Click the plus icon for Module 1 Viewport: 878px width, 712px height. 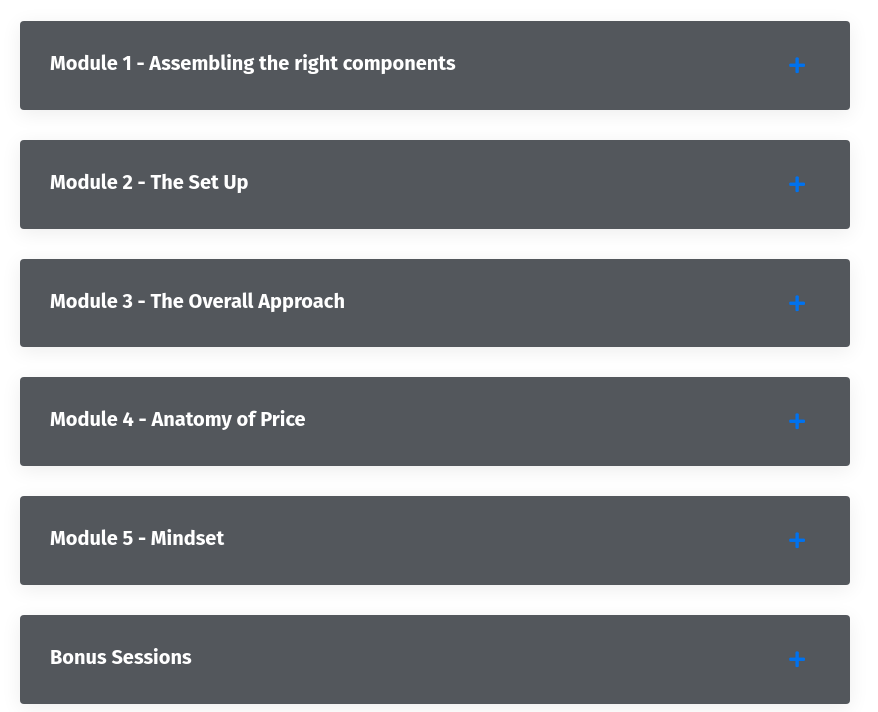click(797, 66)
